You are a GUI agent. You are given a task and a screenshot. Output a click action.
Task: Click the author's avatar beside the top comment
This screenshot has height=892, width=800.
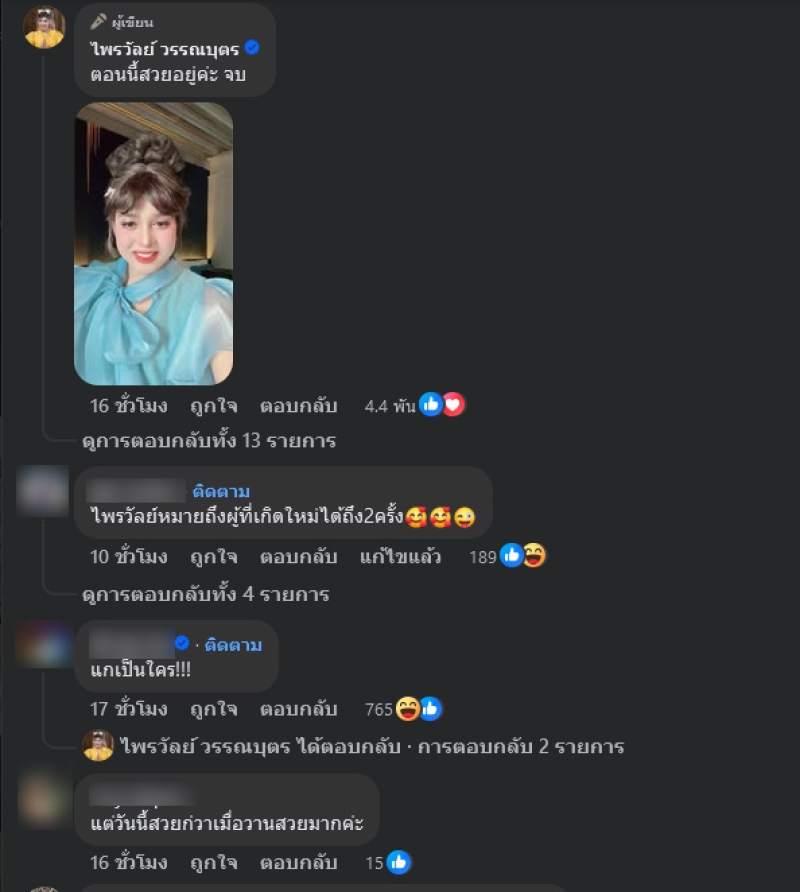click(44, 27)
